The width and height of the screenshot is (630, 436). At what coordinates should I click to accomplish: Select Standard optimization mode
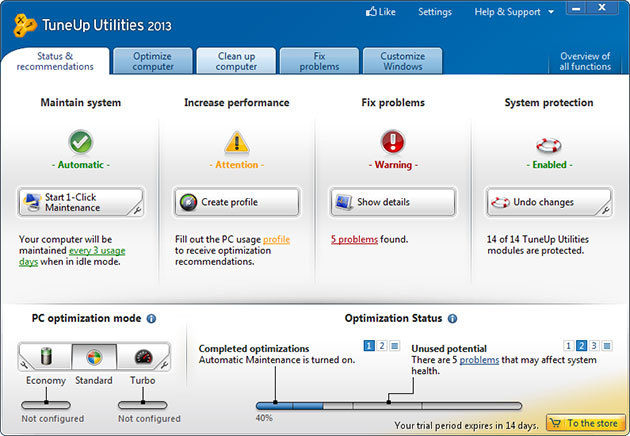click(x=94, y=356)
